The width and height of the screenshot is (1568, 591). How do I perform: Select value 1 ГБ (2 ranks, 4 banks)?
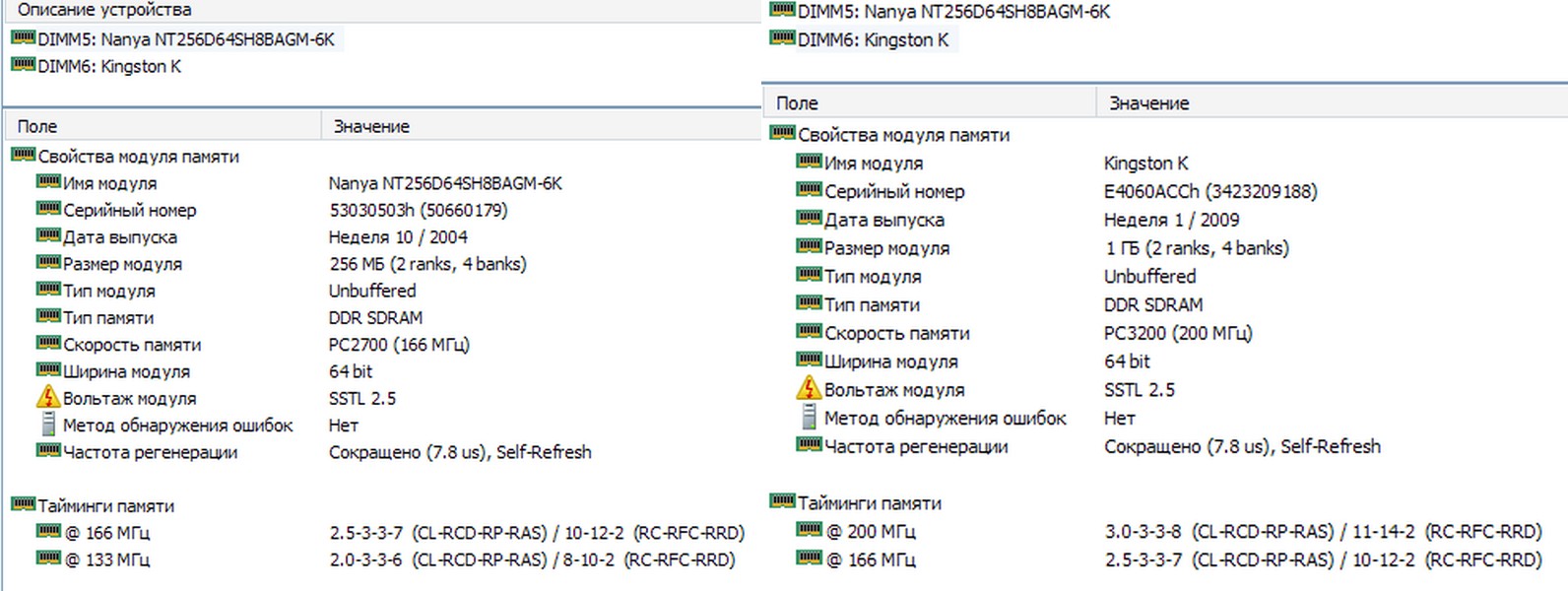[x=1197, y=248]
